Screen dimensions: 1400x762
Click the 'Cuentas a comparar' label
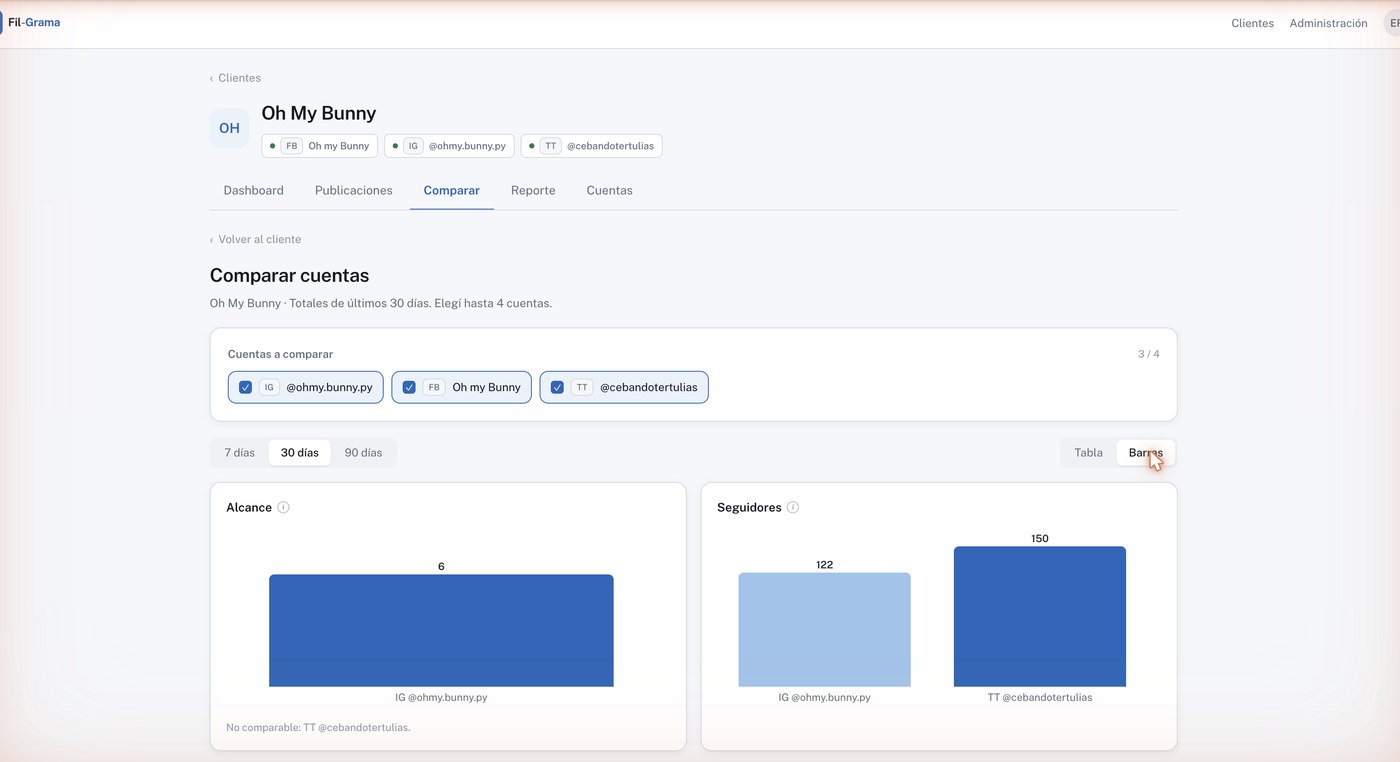click(x=280, y=354)
